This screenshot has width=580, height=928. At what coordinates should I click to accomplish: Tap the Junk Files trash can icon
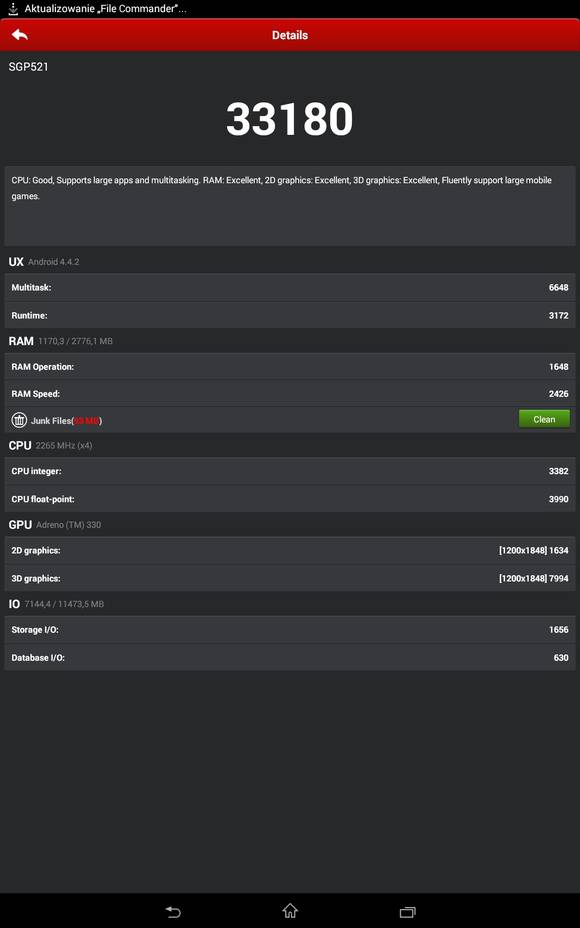19,420
